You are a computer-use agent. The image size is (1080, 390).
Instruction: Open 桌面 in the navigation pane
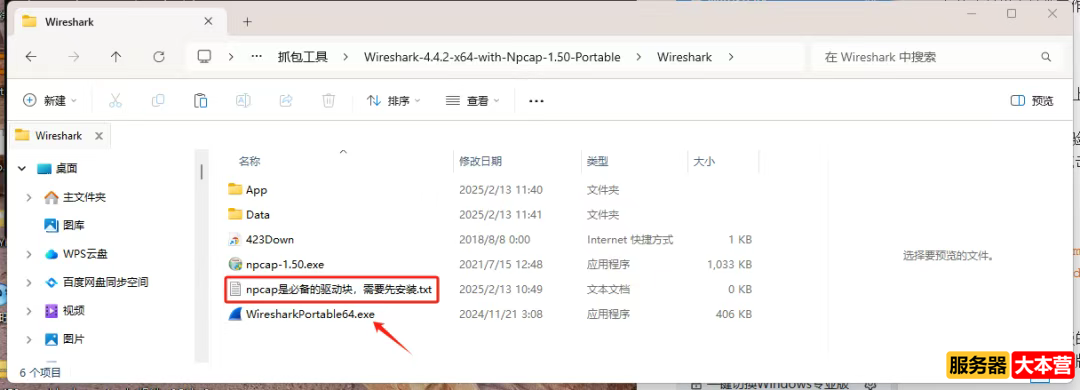pos(67,168)
